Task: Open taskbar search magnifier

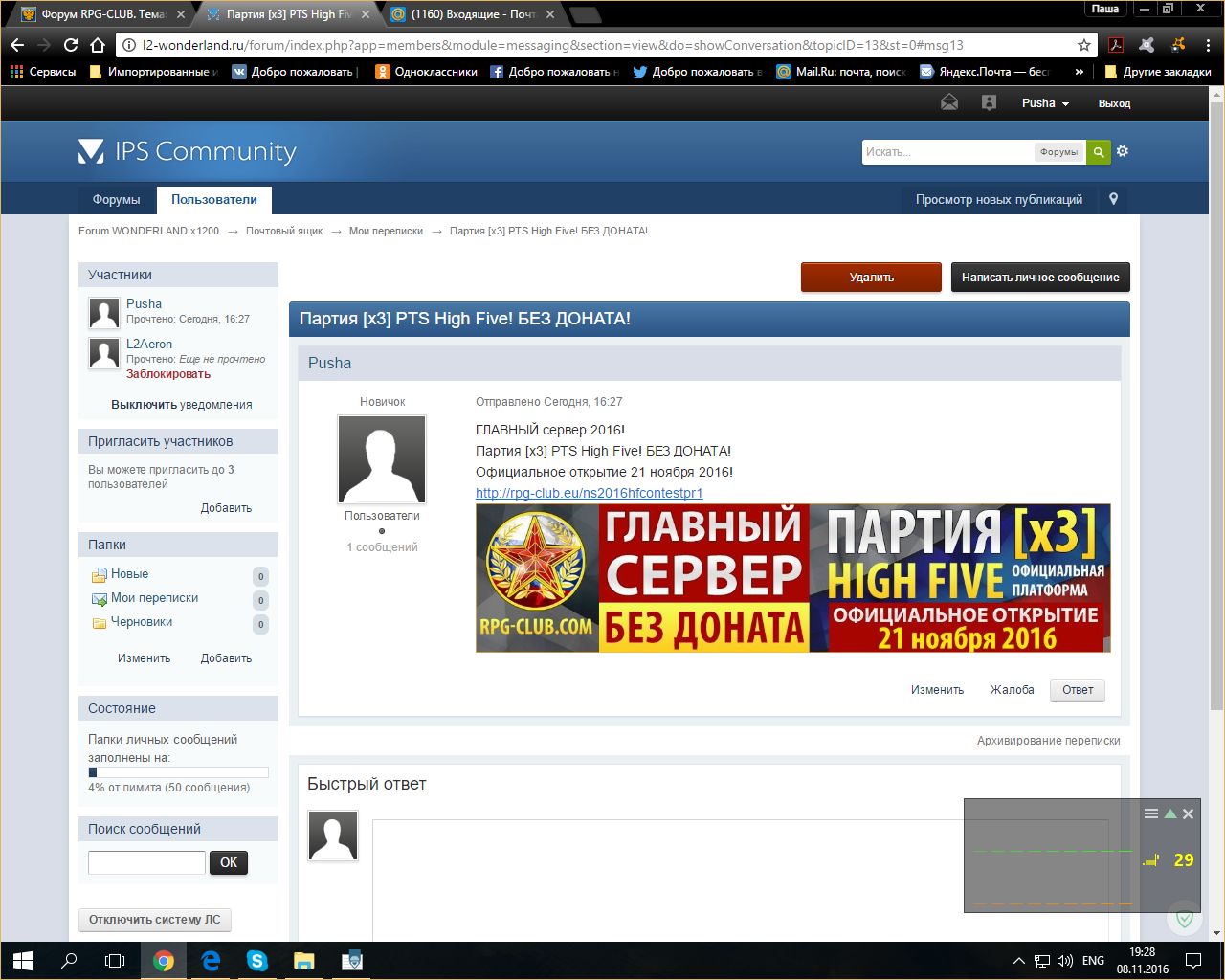Action: 69,961
